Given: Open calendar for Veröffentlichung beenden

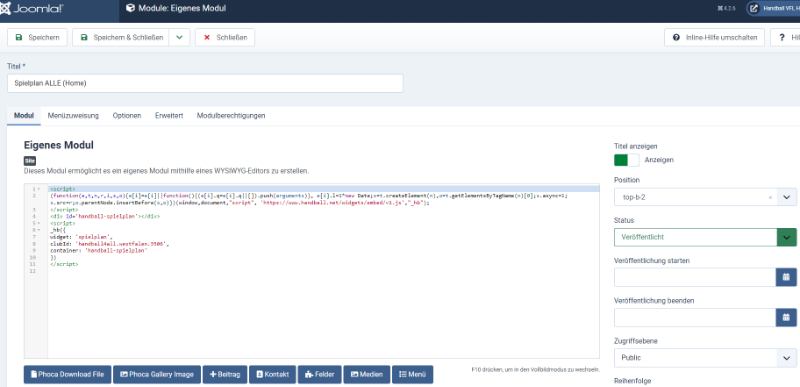Looking at the screenshot, I should pos(786,318).
